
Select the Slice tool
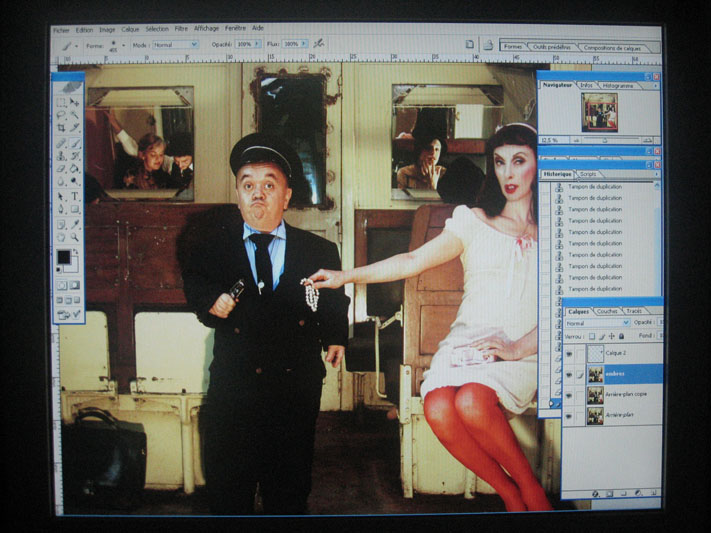[x=74, y=128]
